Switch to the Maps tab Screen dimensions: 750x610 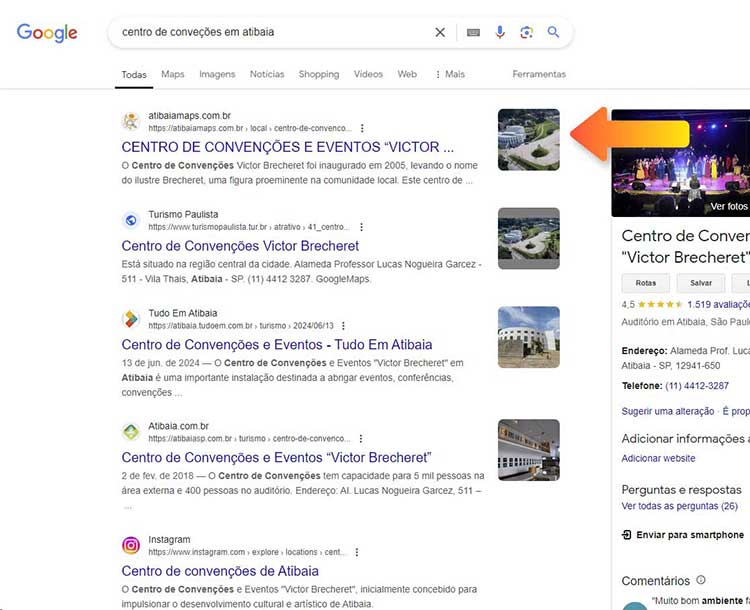[x=173, y=74]
